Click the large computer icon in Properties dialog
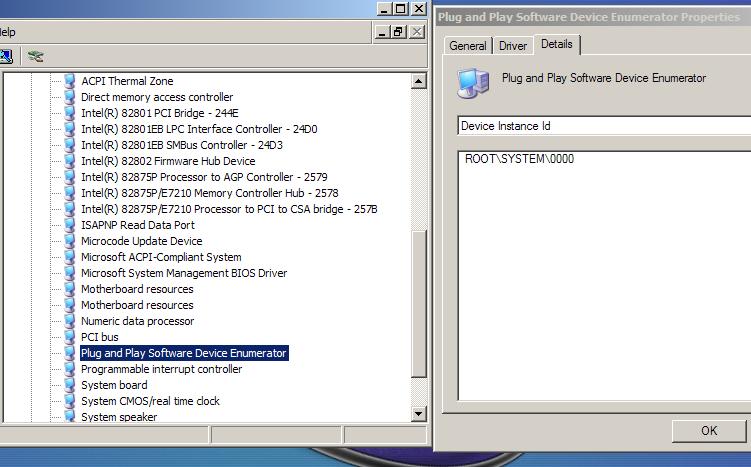 pyautogui.click(x=473, y=83)
